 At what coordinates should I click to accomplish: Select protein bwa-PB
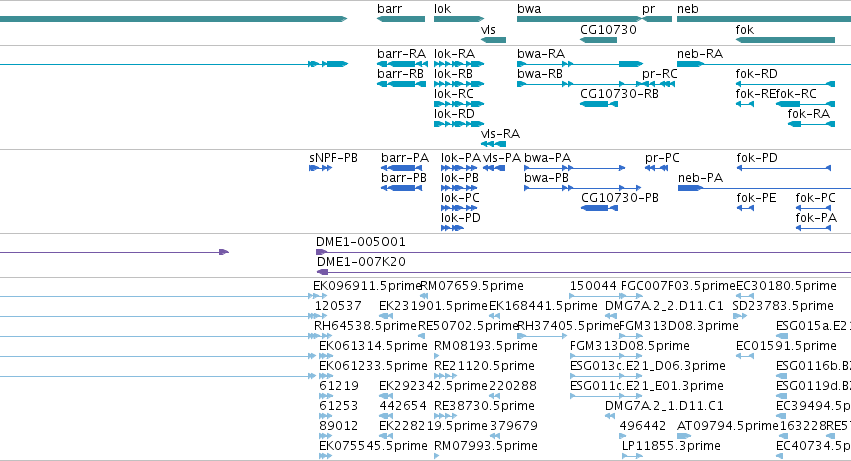[x=582, y=188]
